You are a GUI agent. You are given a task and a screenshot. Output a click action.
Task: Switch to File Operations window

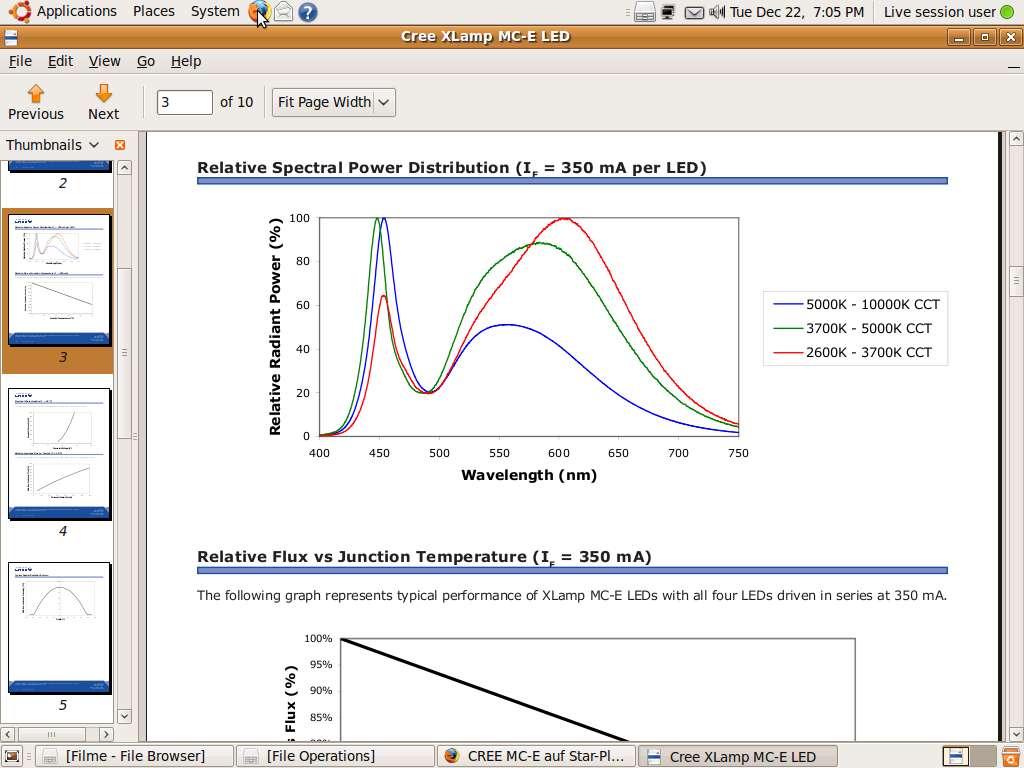click(x=336, y=756)
